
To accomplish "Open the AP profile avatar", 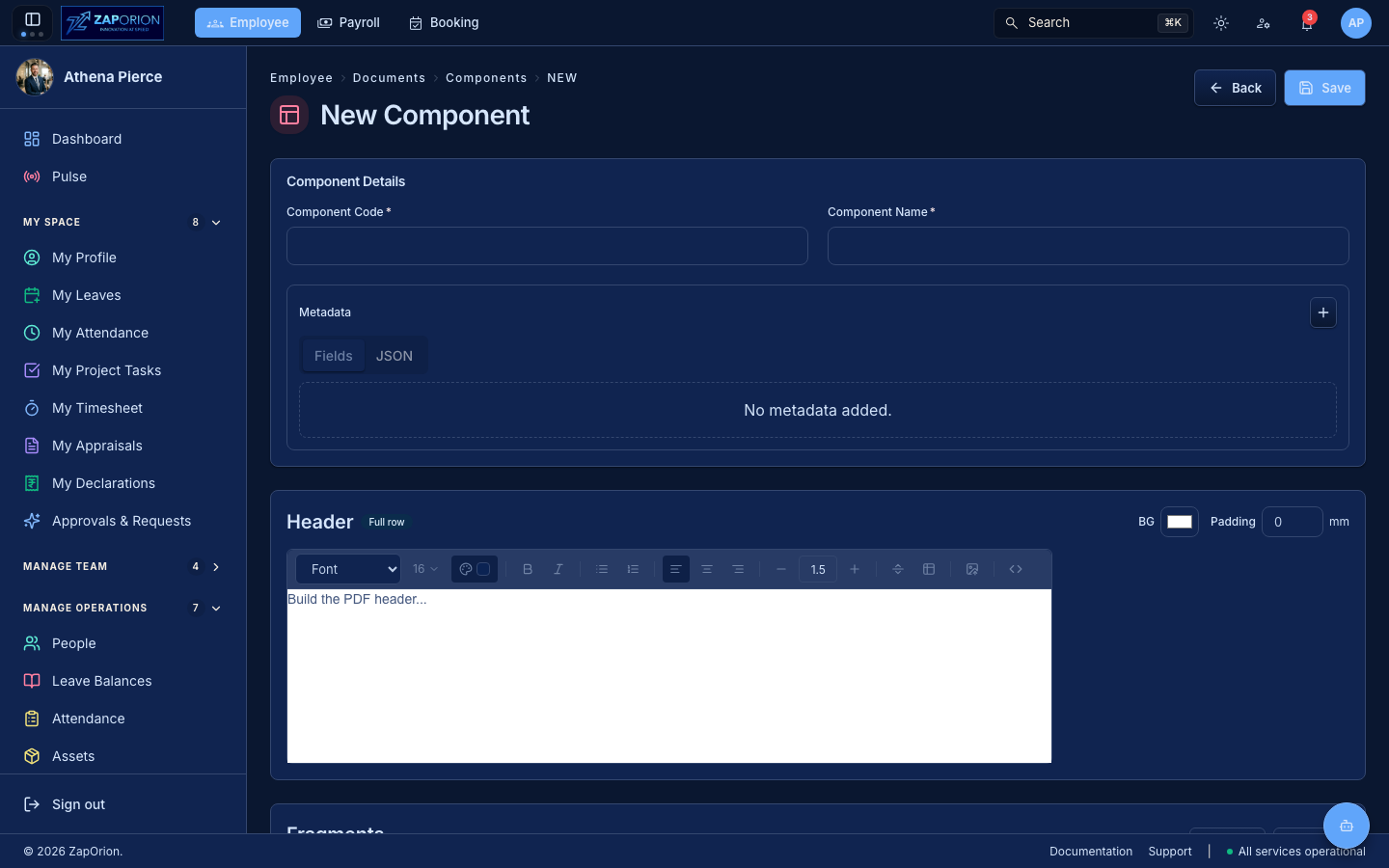I will click(x=1356, y=23).
